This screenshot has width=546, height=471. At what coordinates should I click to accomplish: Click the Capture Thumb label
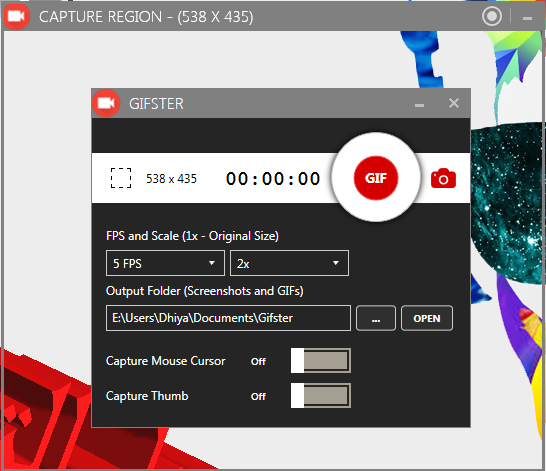coord(147,396)
